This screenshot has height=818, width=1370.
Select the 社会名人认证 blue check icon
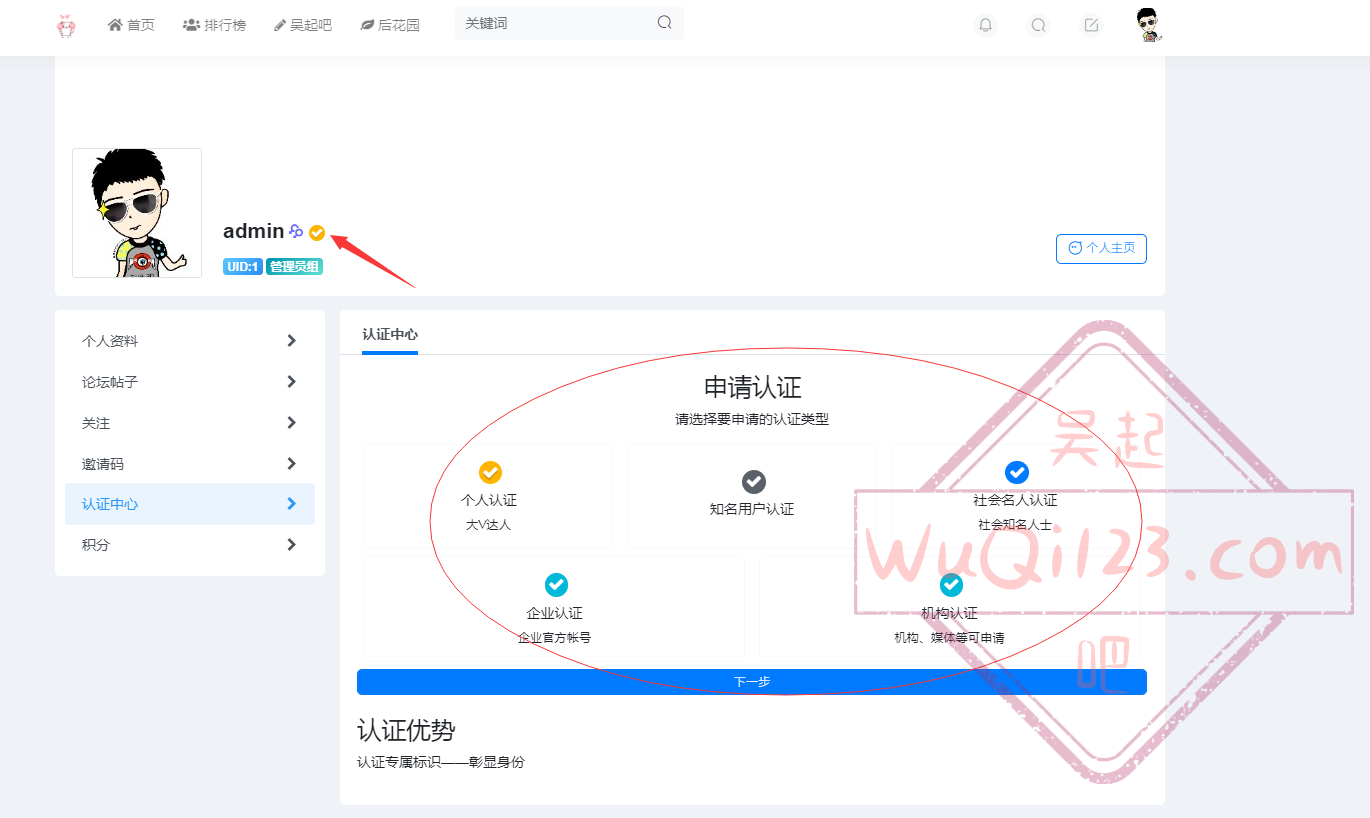tap(1016, 472)
